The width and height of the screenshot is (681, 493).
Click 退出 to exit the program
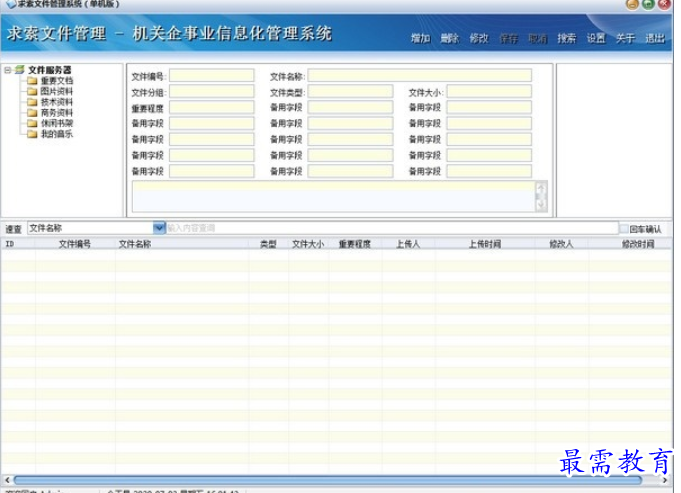click(655, 39)
